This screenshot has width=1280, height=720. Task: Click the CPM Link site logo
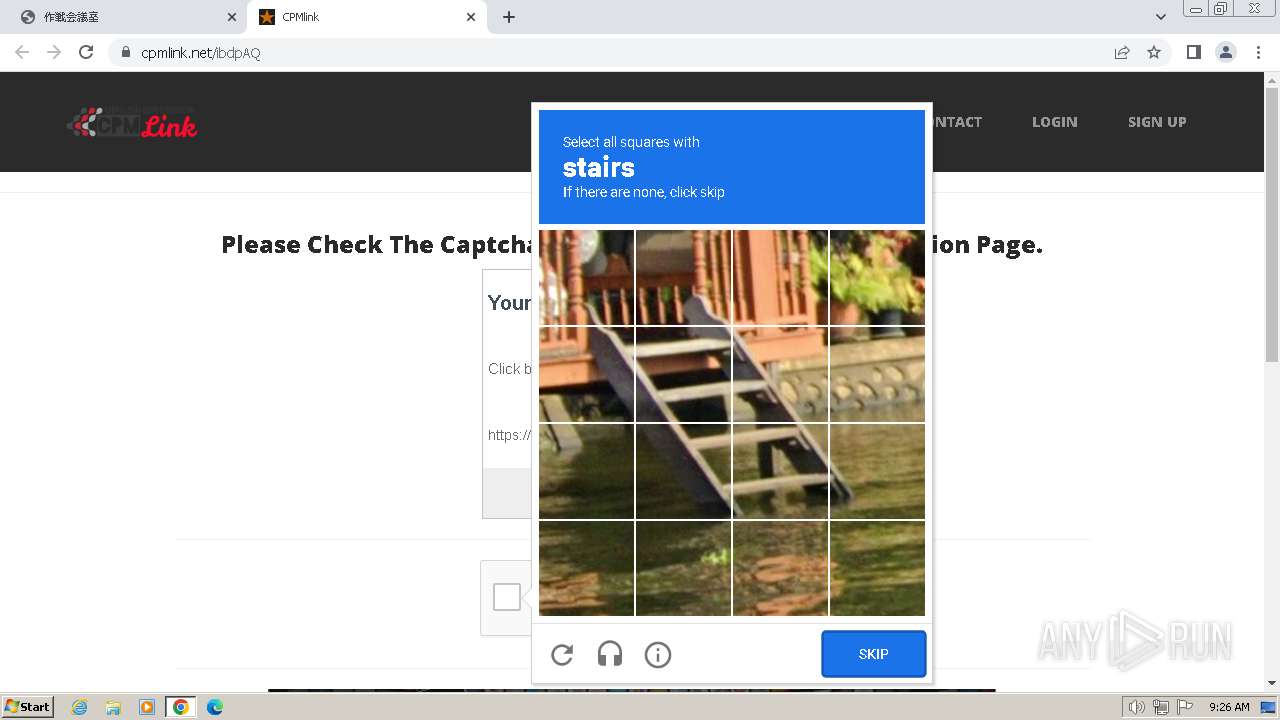pyautogui.click(x=132, y=122)
